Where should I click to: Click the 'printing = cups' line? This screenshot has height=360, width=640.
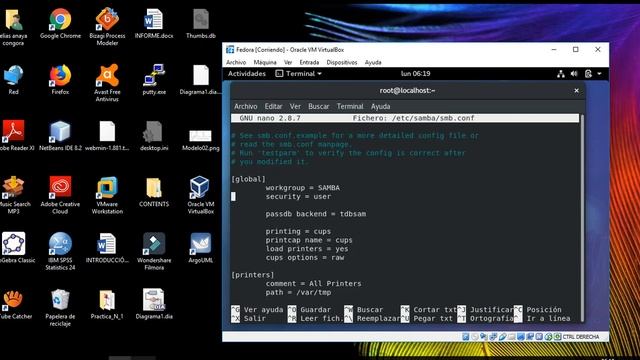pyautogui.click(x=298, y=231)
